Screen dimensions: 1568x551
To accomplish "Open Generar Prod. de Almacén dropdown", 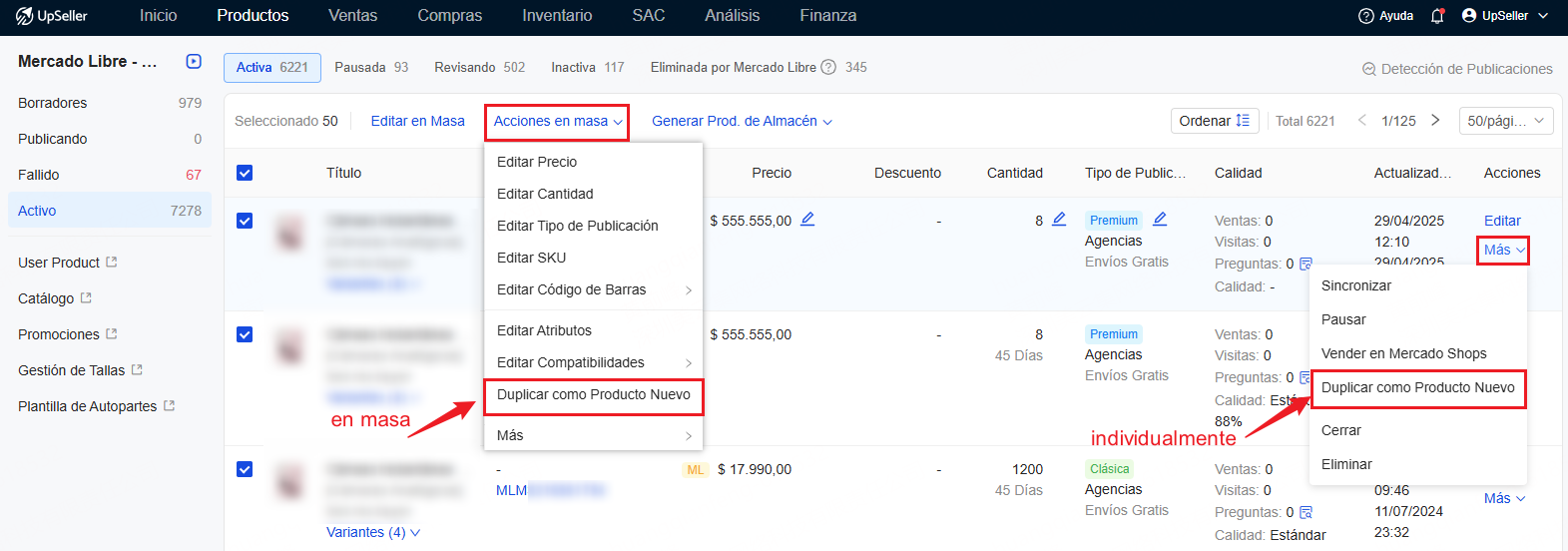I will click(742, 121).
